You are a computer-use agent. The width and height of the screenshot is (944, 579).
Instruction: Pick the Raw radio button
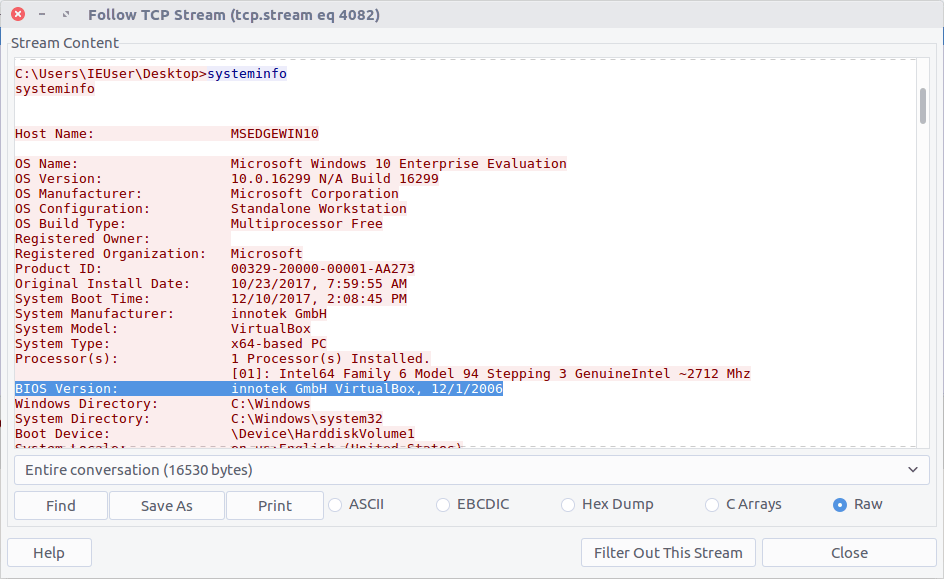(840, 505)
